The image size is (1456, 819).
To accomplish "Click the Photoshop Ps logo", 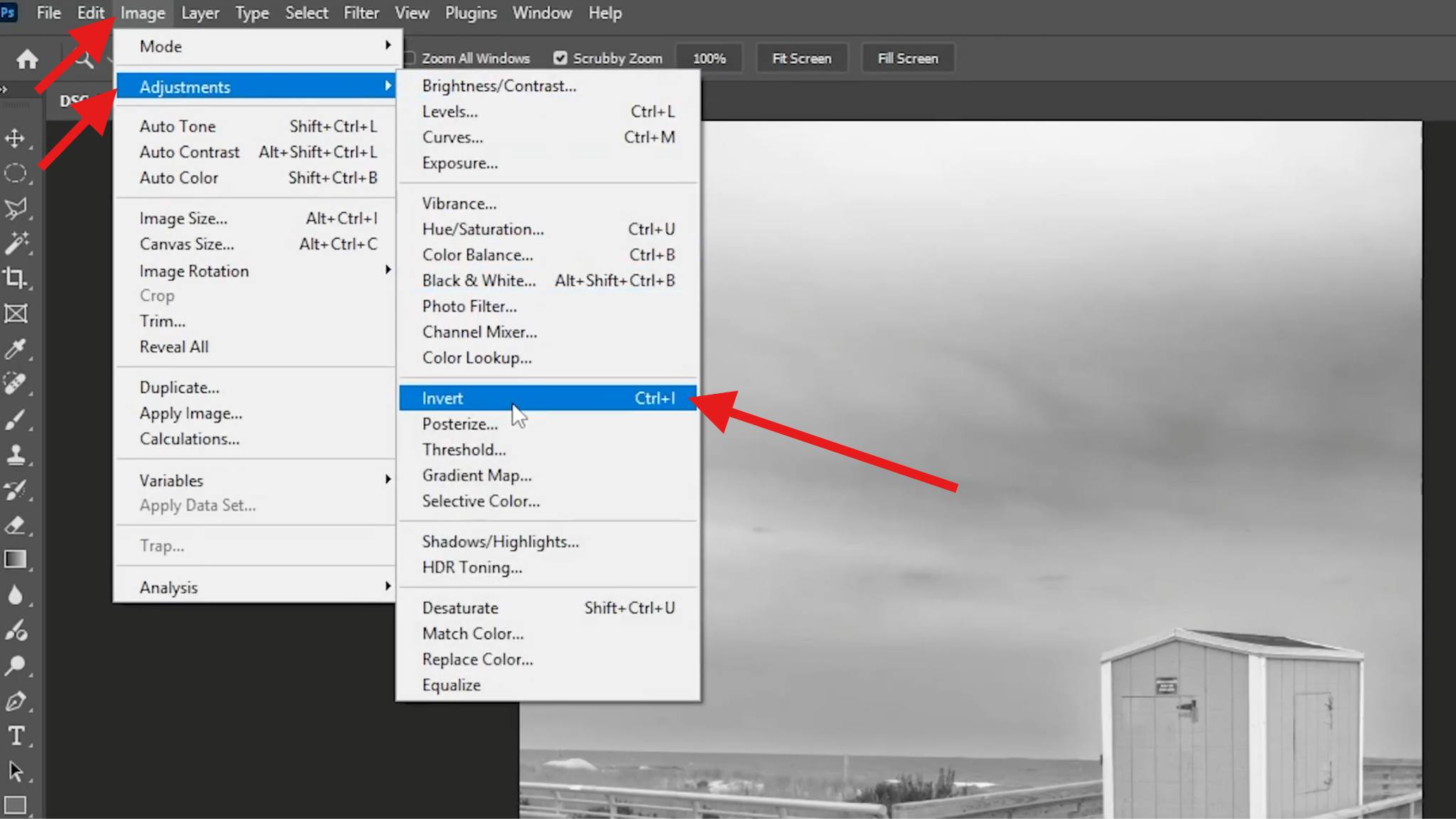I will 8,12.
